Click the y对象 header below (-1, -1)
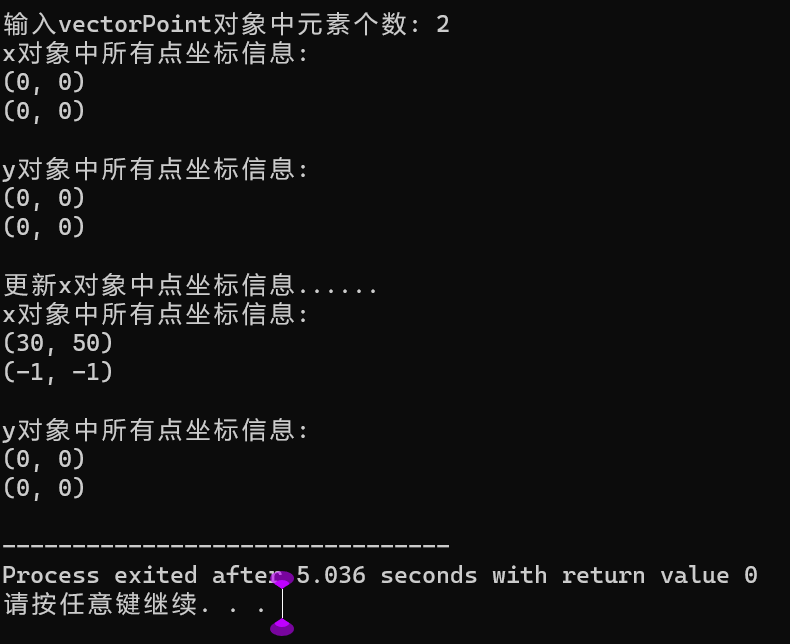The image size is (790, 644). (155, 430)
